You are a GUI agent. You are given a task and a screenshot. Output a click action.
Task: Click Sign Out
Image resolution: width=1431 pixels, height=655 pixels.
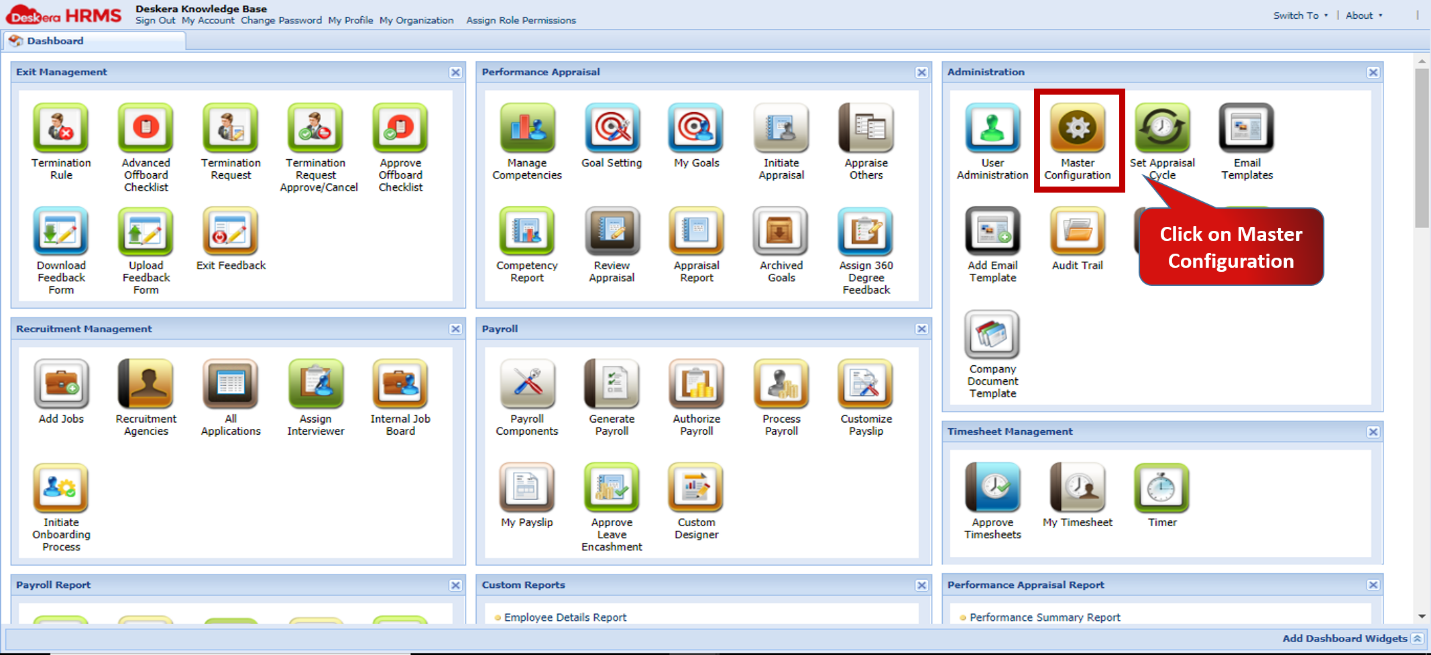pos(155,20)
